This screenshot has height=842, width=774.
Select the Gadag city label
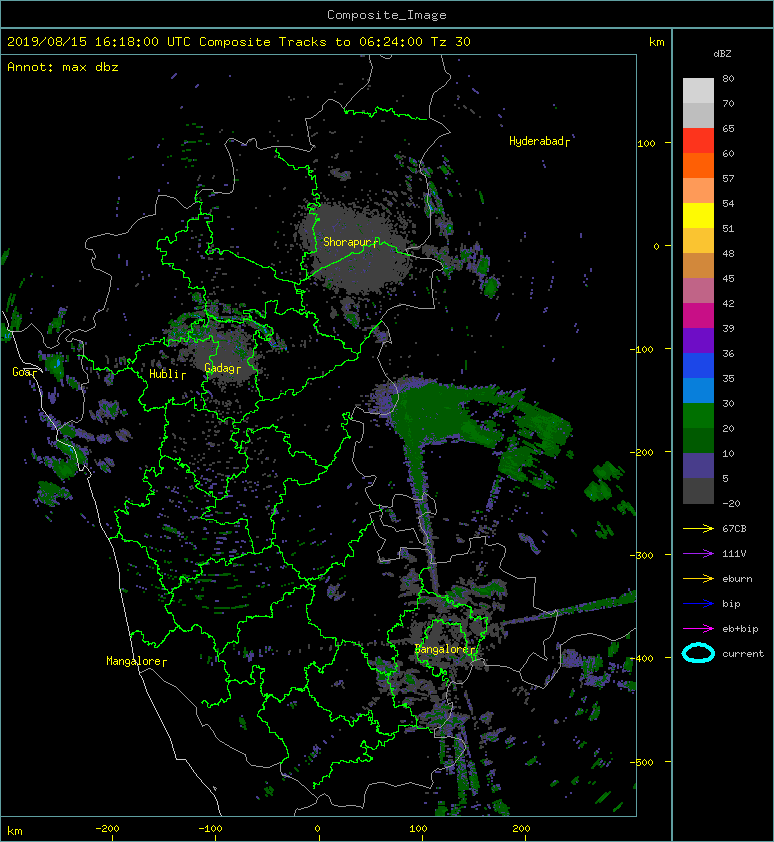[x=220, y=368]
